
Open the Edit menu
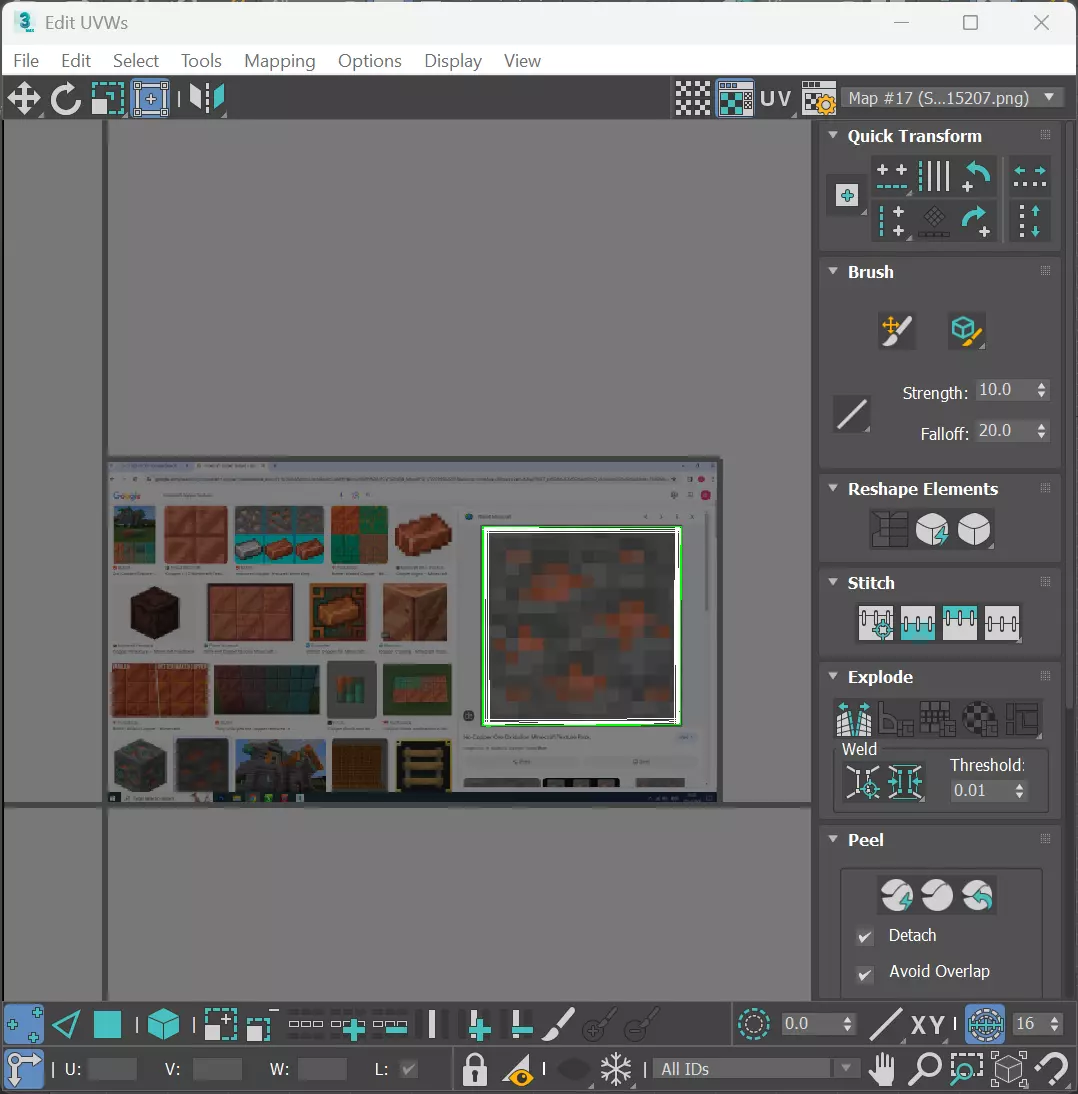[76, 61]
